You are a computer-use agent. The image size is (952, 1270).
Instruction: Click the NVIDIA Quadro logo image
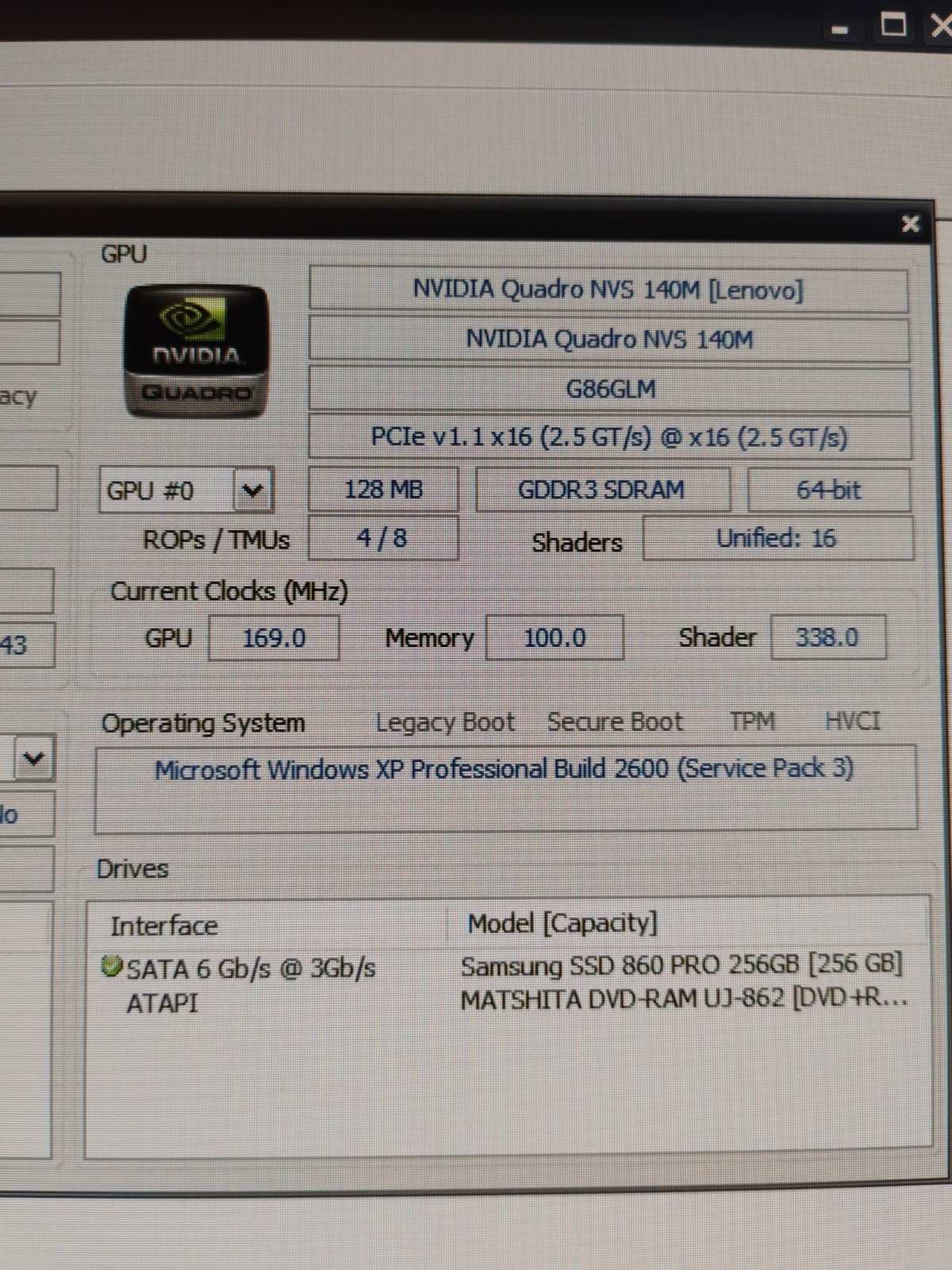196,350
